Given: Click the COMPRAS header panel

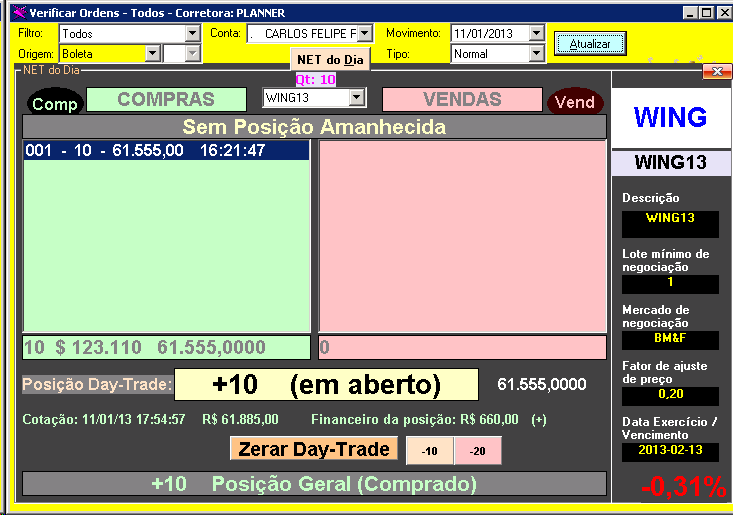Looking at the screenshot, I should pos(166,99).
